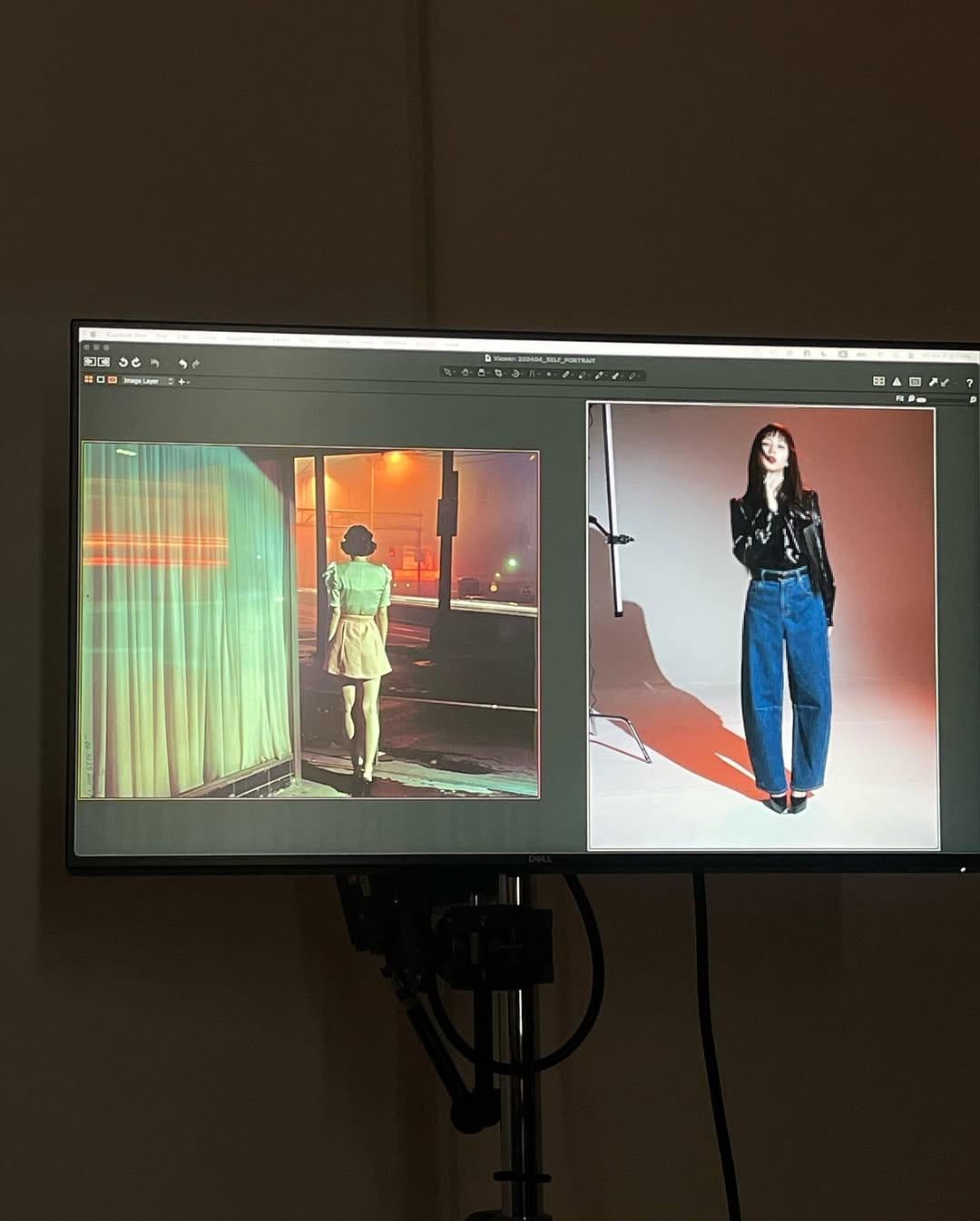Expand the add layer plus menu
Screen dimensions: 980x1221
(182, 382)
